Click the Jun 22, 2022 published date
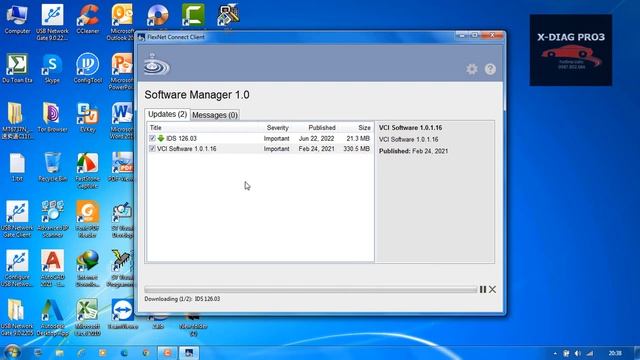Image resolution: width=640 pixels, height=360 pixels. [x=316, y=138]
